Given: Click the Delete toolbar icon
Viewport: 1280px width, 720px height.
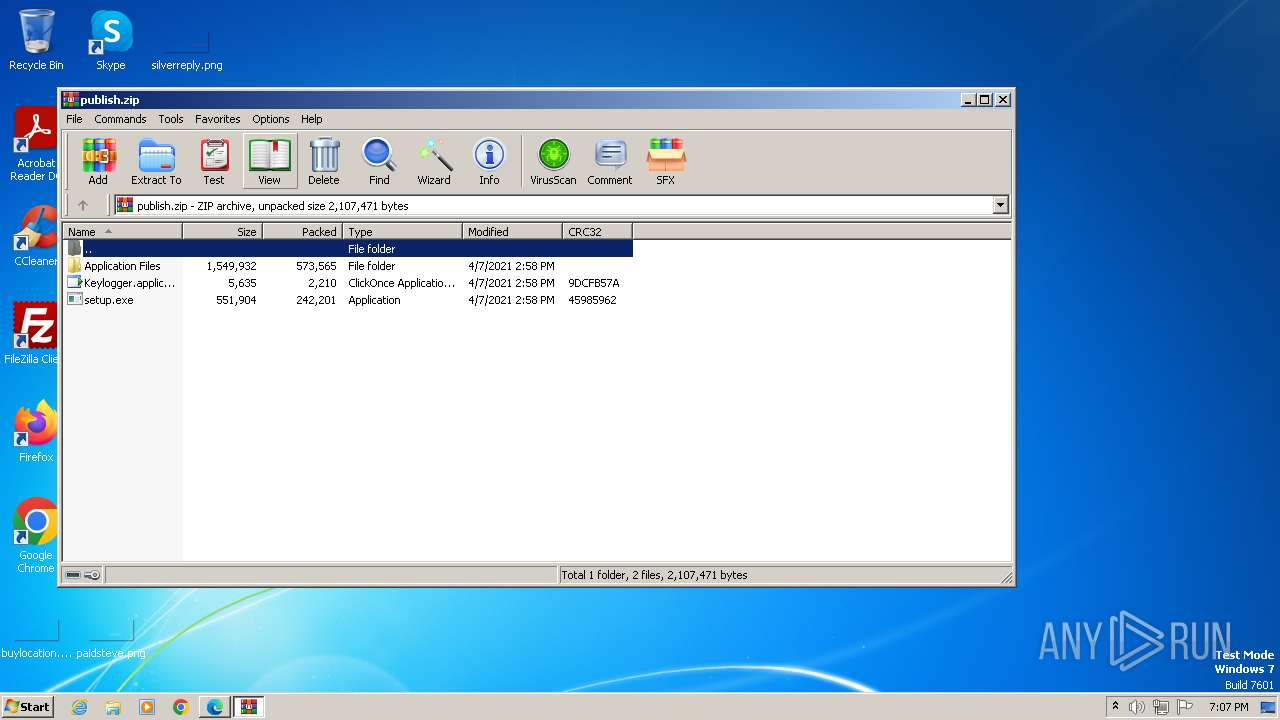Looking at the screenshot, I should point(323,162).
